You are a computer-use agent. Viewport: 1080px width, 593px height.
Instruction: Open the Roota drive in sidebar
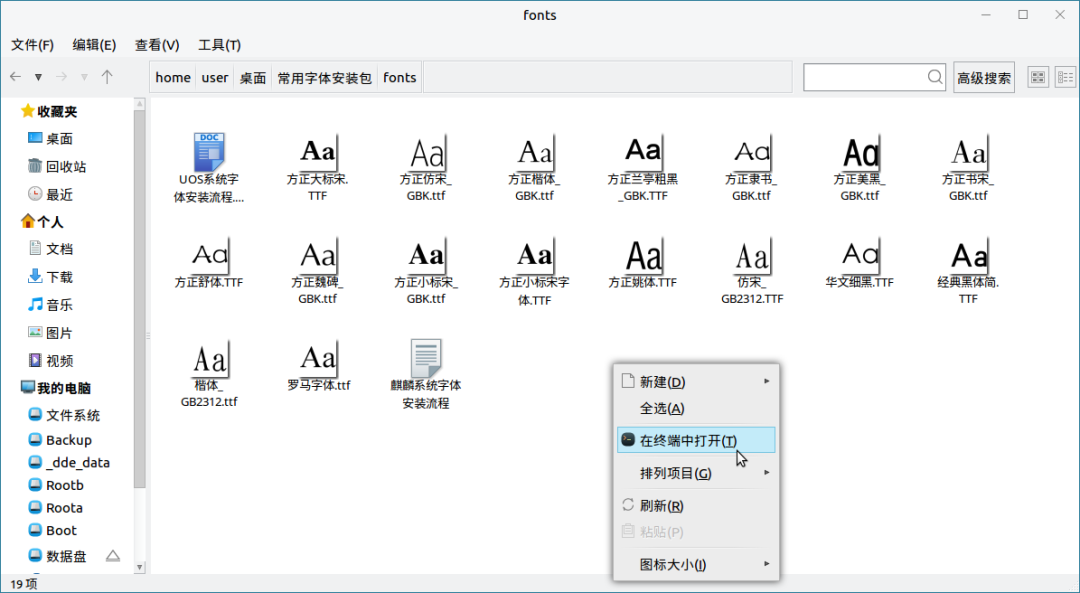coord(56,508)
